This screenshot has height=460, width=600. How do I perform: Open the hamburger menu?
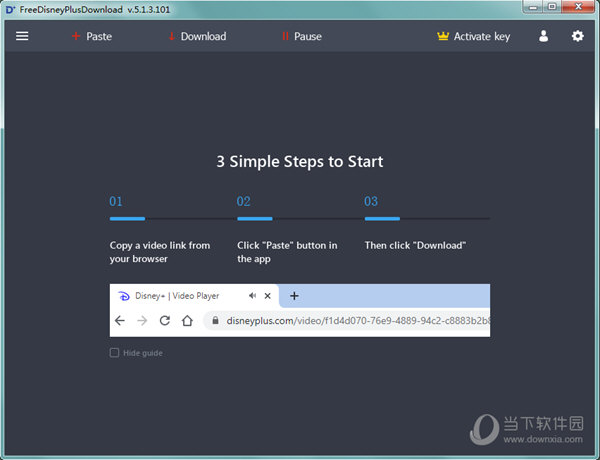[22, 36]
